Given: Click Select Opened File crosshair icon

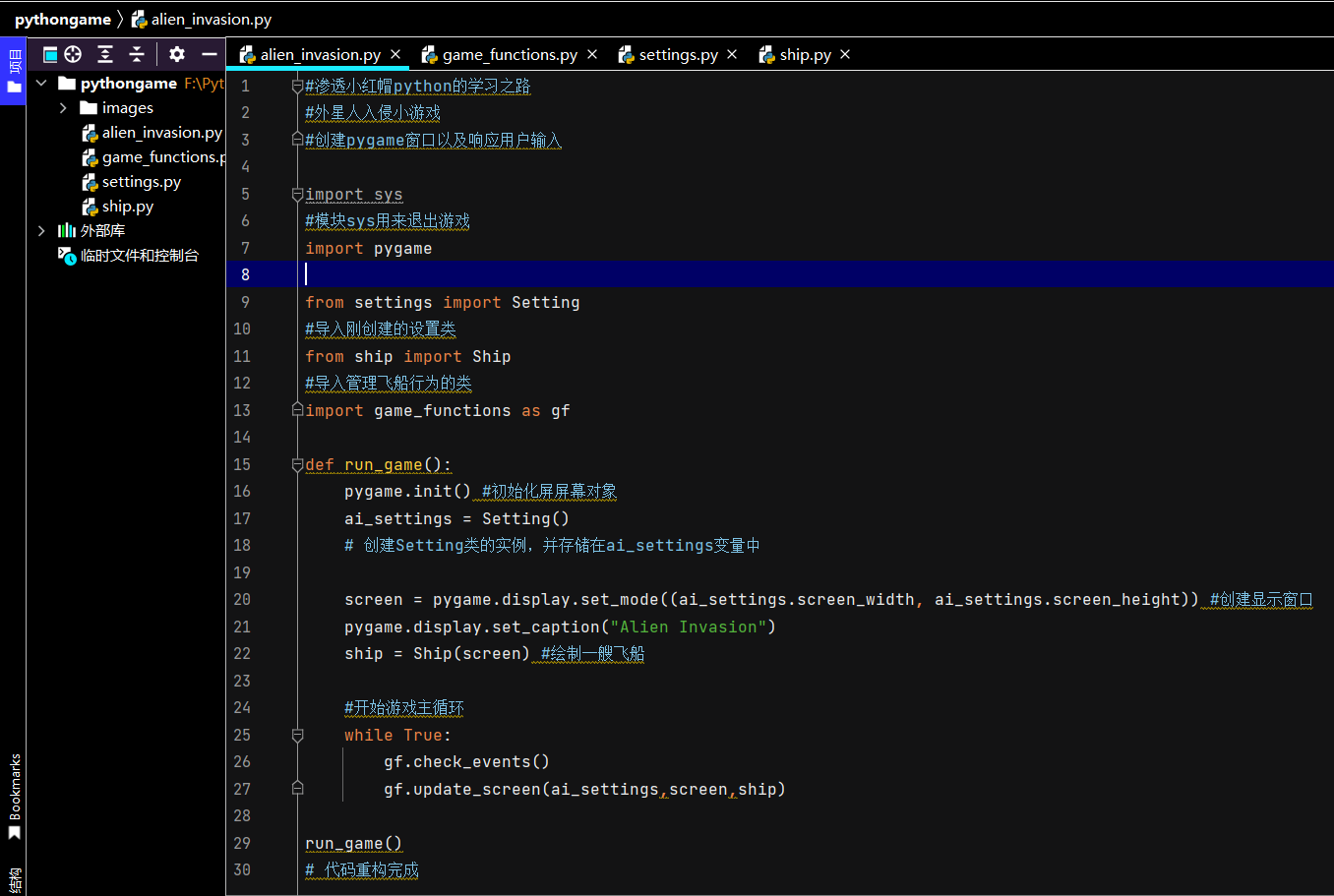Looking at the screenshot, I should click(73, 54).
